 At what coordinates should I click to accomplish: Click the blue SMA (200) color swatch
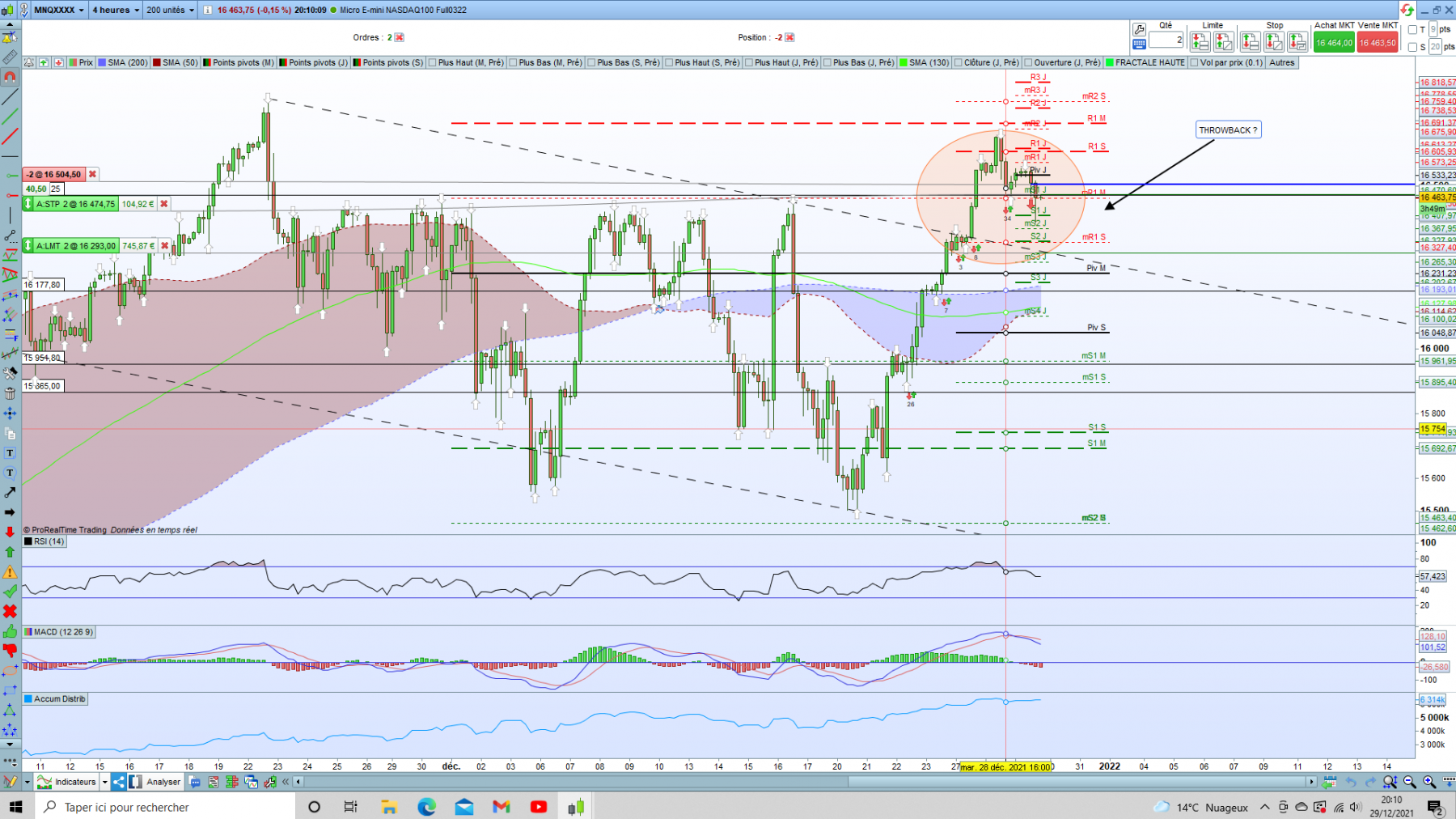pos(102,62)
